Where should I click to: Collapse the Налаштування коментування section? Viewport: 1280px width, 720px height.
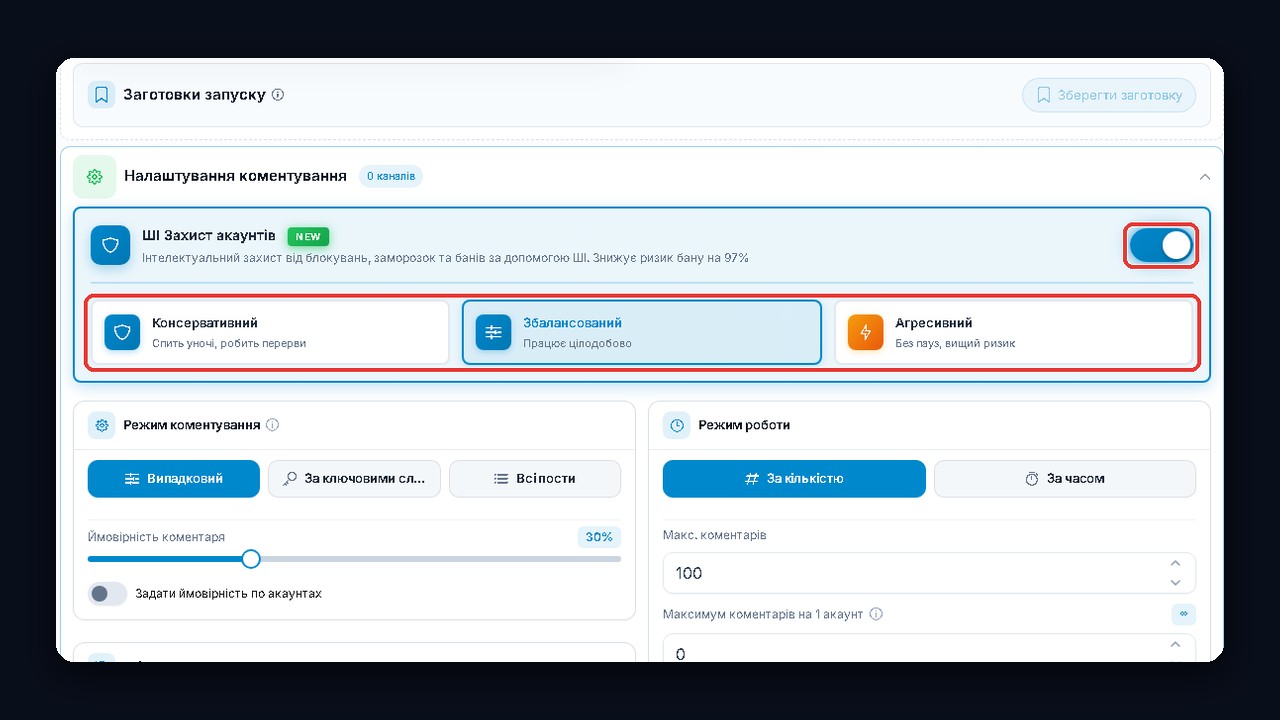[1204, 177]
